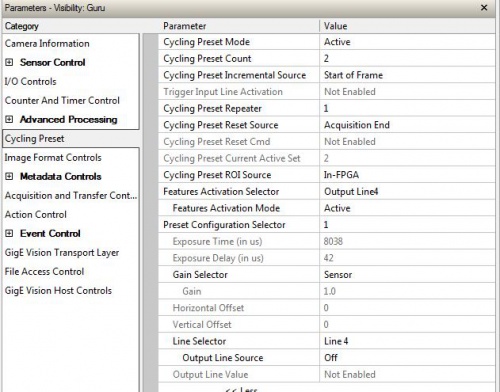Change Output Line Source value Off
500x392 pixels.
click(x=407, y=358)
